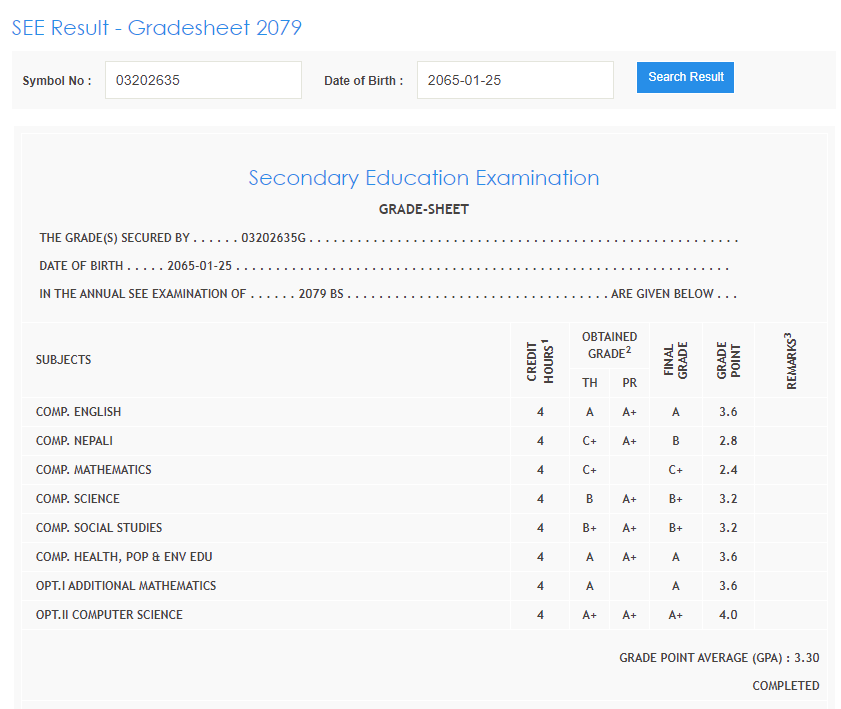Viewport: 841px width, 709px height.
Task: Click the Date of Birth input field
Action: click(514, 80)
